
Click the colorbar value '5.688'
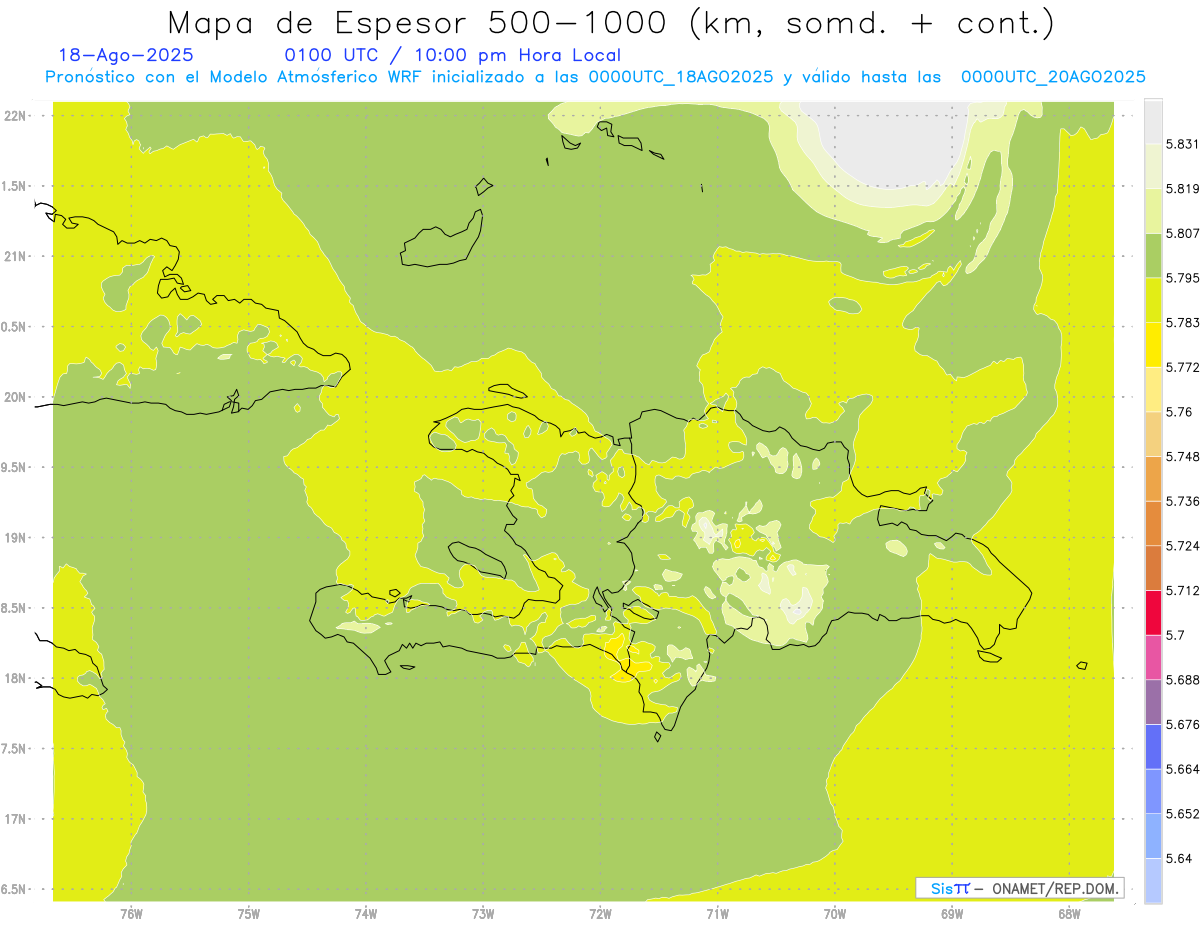click(1182, 680)
